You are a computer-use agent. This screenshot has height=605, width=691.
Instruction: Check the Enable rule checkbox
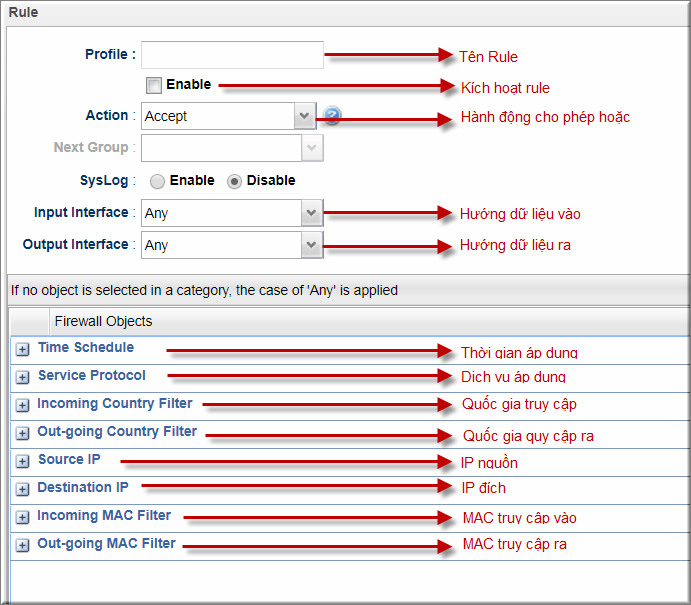(154, 85)
